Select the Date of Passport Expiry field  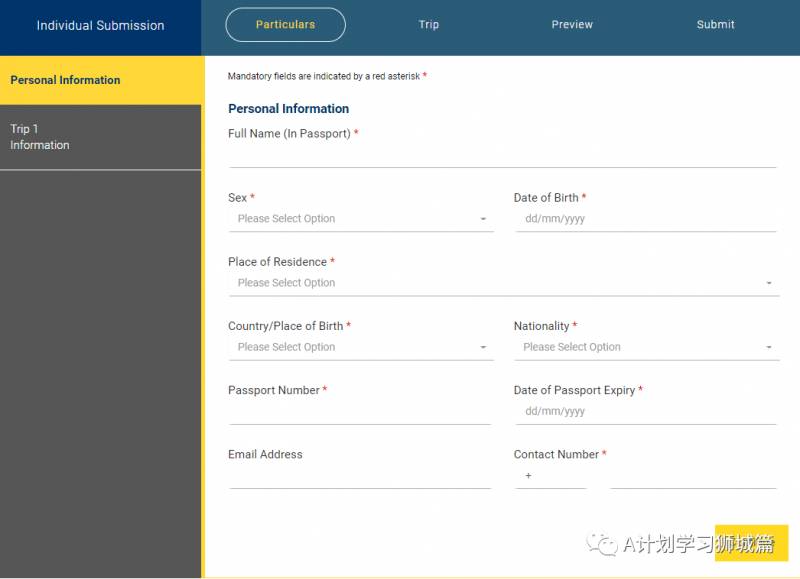645,411
